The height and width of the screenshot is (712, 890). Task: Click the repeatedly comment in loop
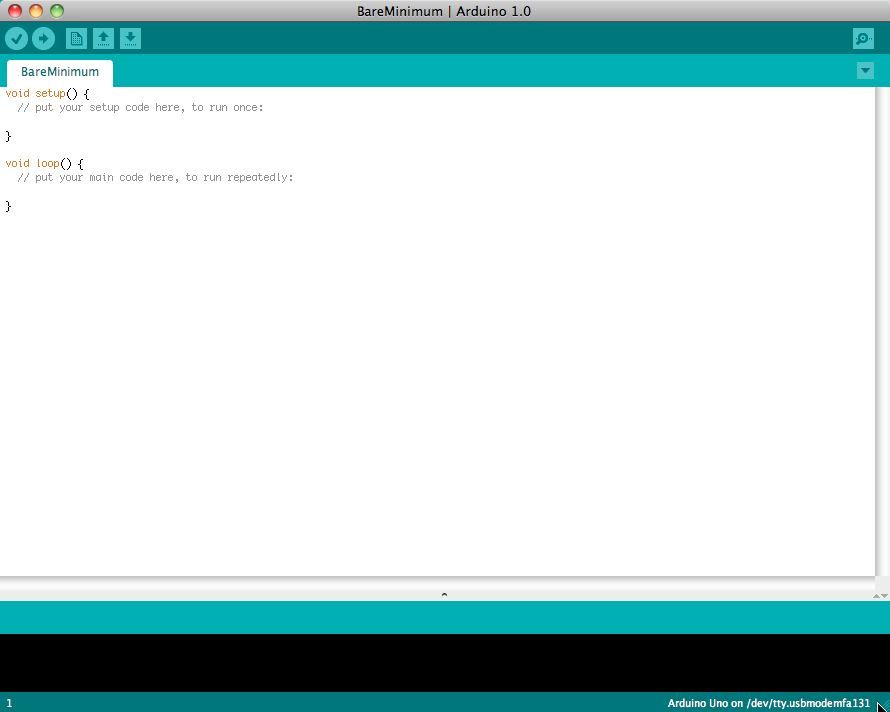[x=155, y=177]
